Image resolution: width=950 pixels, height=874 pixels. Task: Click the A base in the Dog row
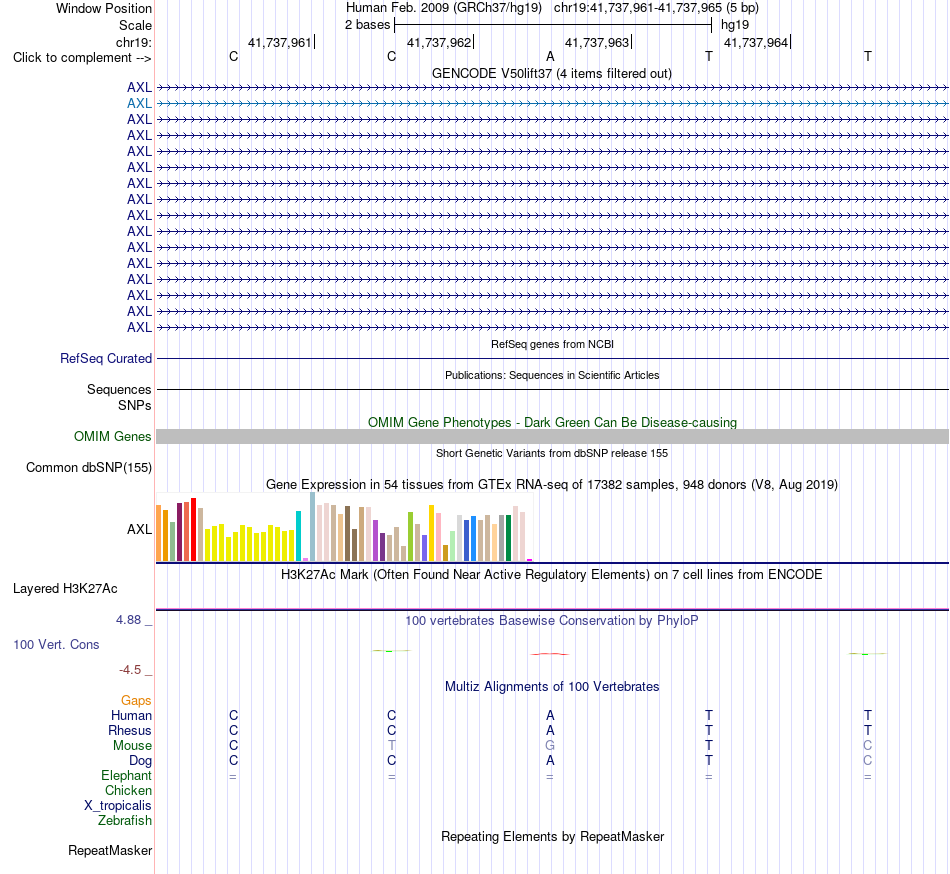[x=550, y=761]
